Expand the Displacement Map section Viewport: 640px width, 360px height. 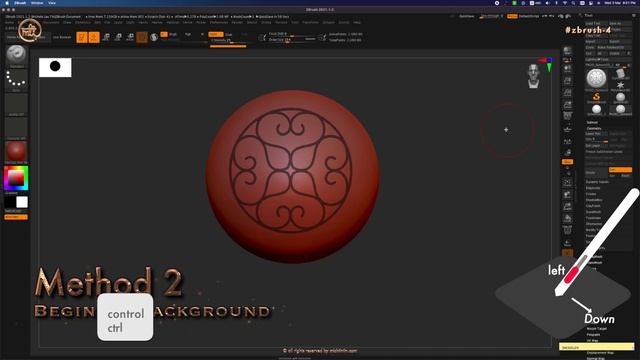click(x=600, y=353)
